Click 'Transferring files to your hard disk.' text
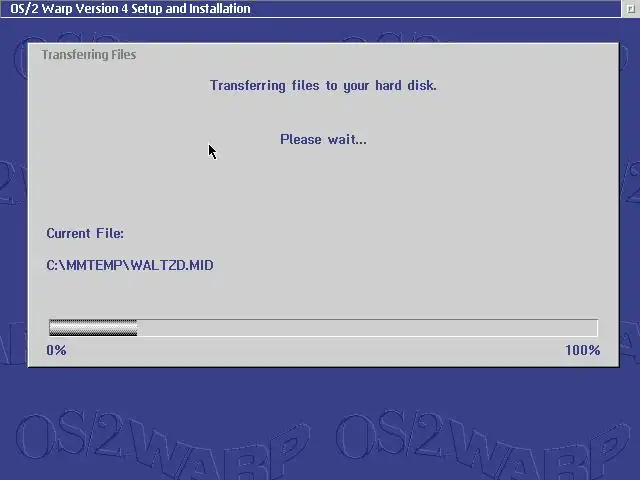 [323, 86]
